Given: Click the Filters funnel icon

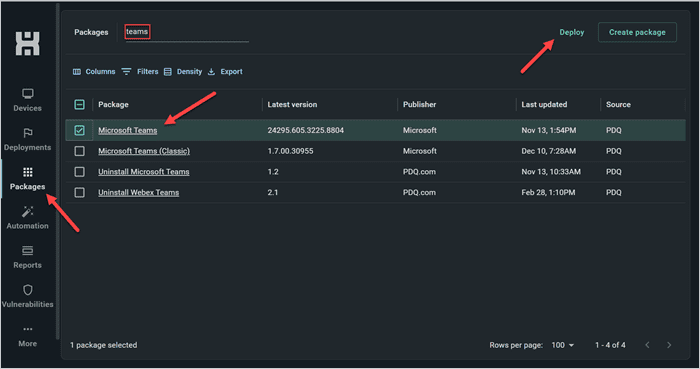Looking at the screenshot, I should (x=126, y=72).
